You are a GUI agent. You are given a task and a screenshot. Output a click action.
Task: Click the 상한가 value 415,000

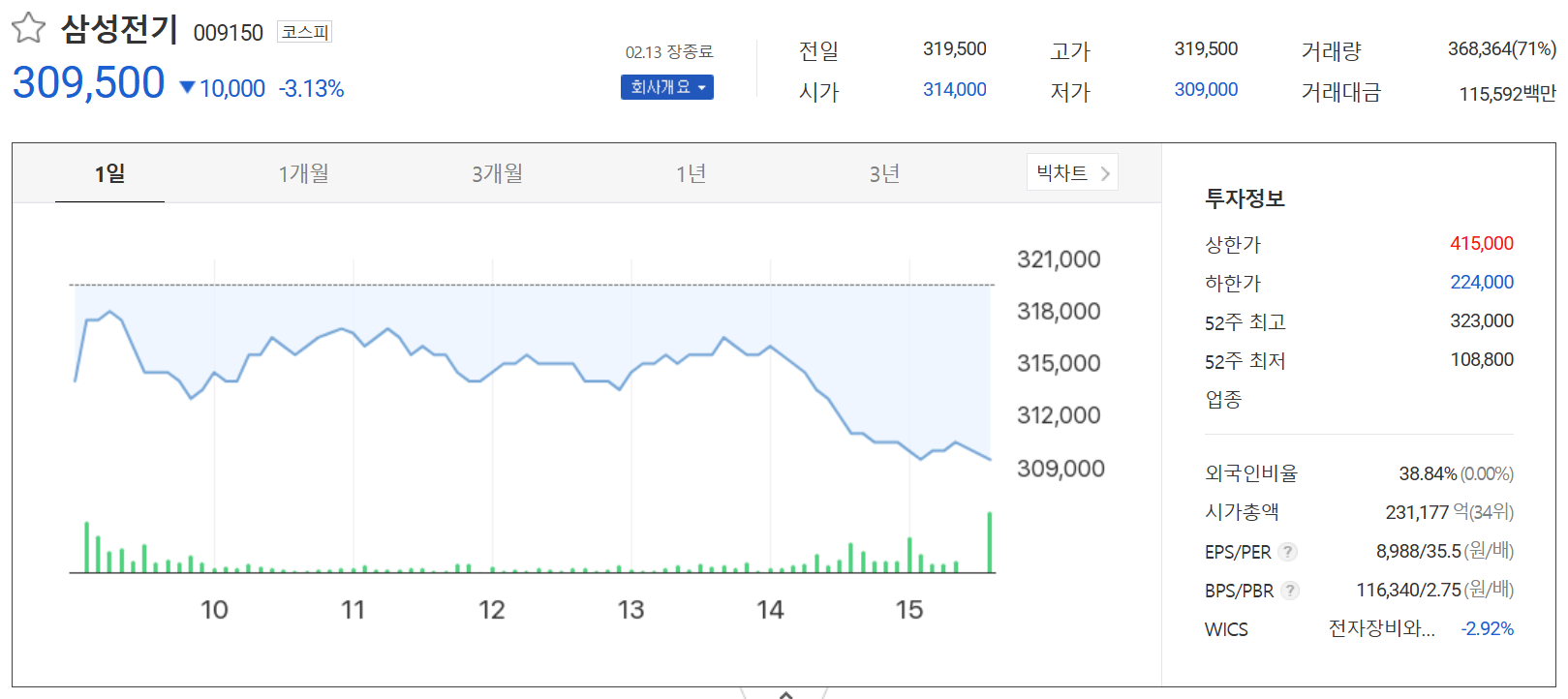point(1481,244)
